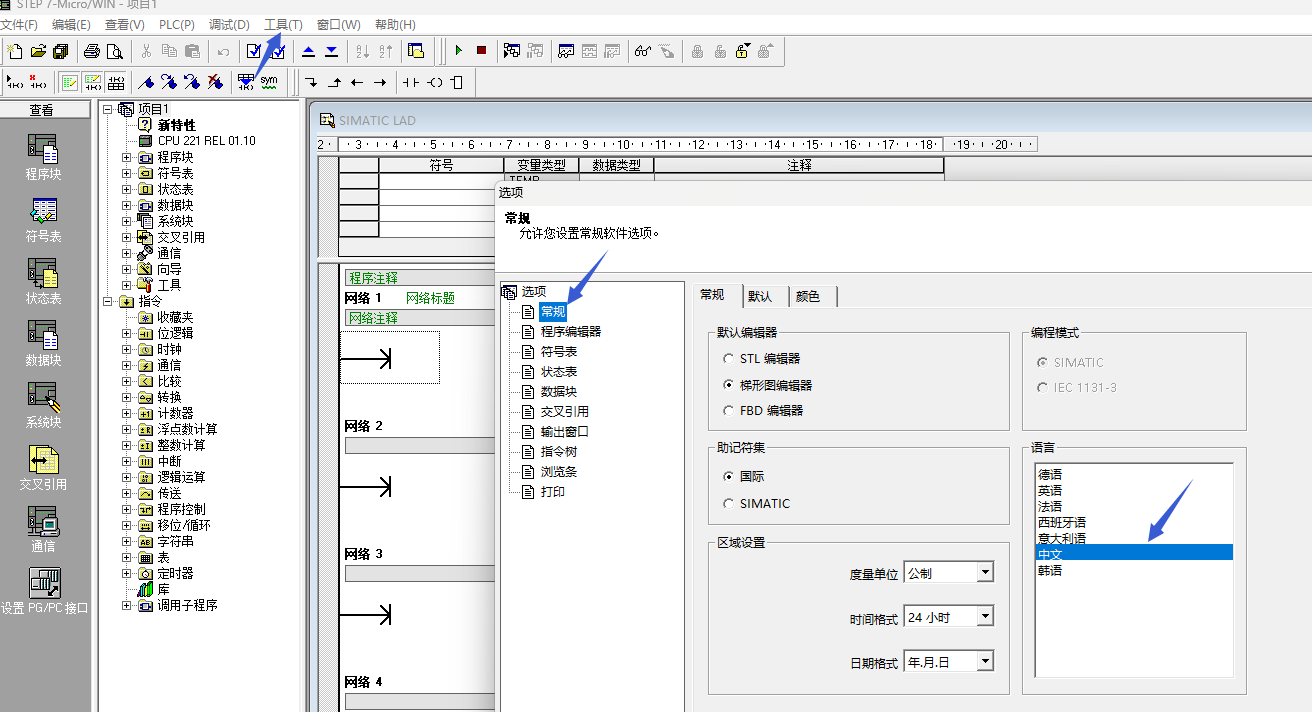The image size is (1312, 712).
Task: Open 数据块 from the 查看 sidebar
Action: [x=43, y=344]
